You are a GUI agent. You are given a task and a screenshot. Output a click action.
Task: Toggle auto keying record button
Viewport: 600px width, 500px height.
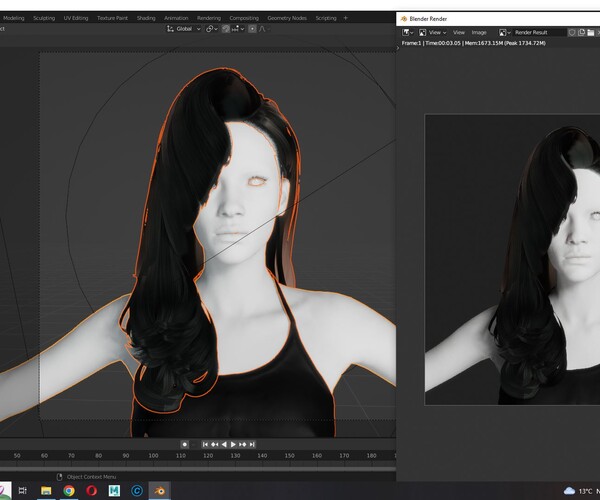(x=184, y=445)
